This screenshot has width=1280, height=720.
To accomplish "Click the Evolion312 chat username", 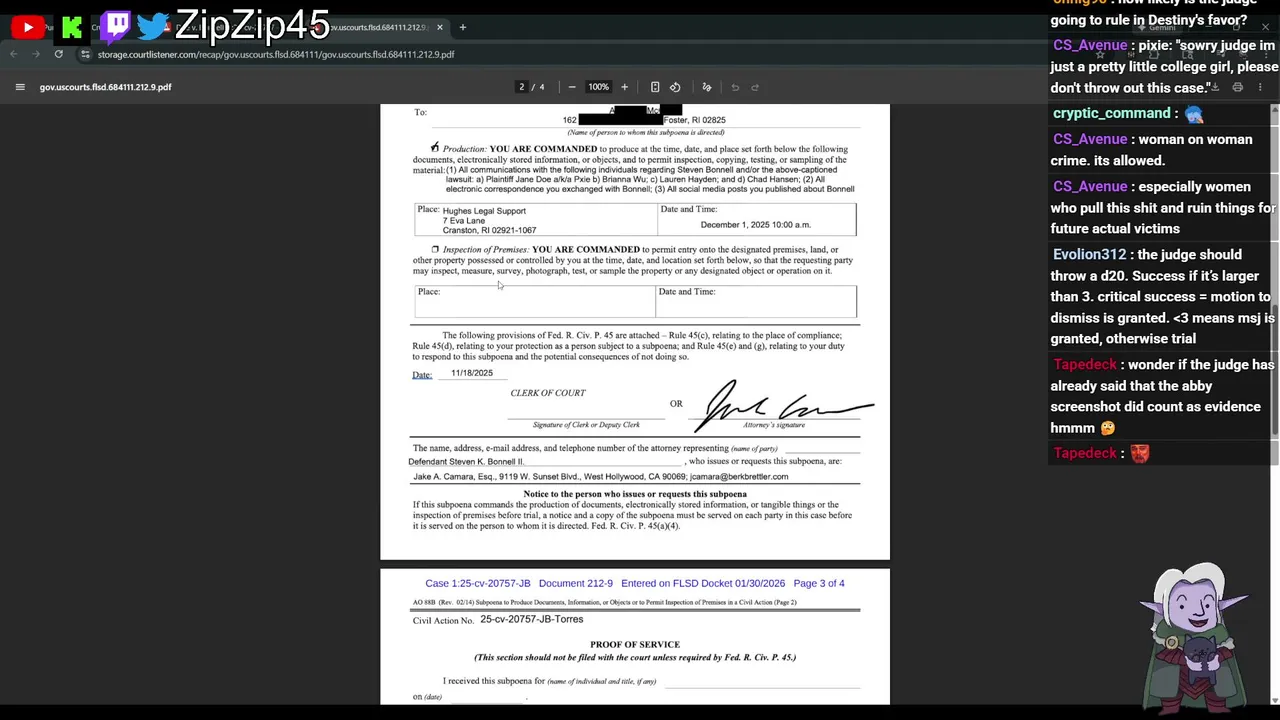I will (1089, 255).
